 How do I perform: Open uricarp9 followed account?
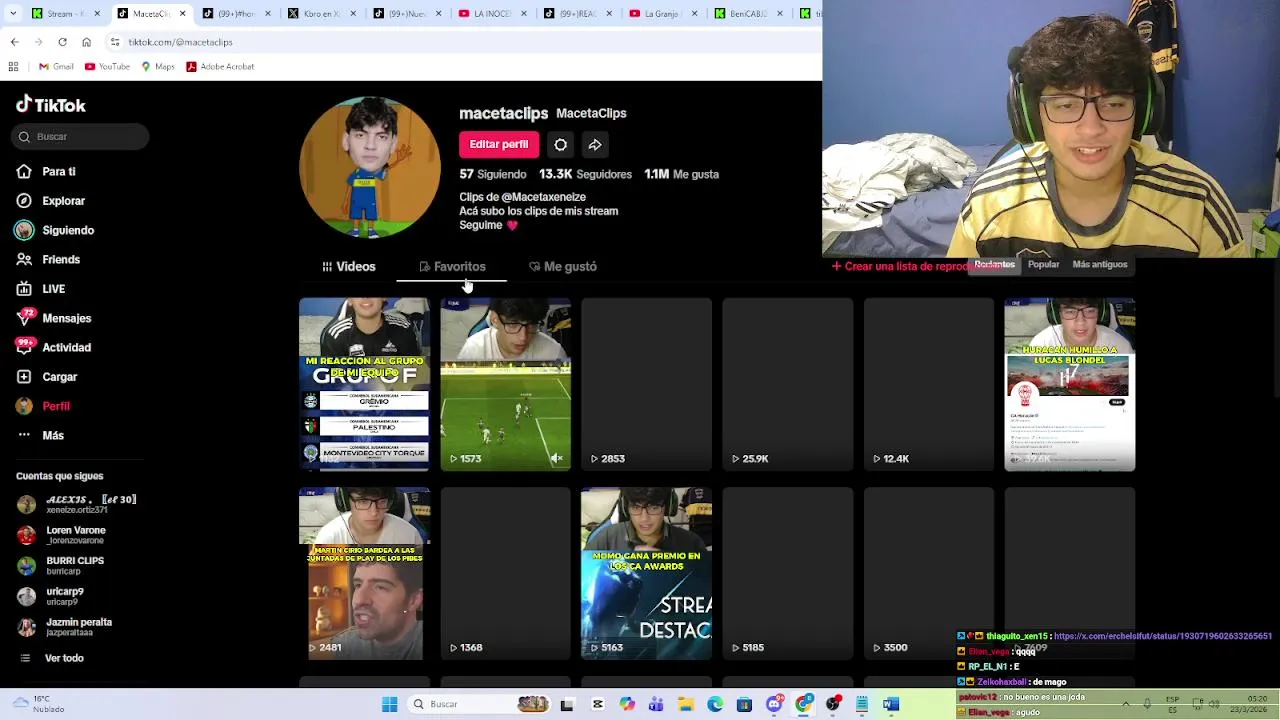coord(51,597)
